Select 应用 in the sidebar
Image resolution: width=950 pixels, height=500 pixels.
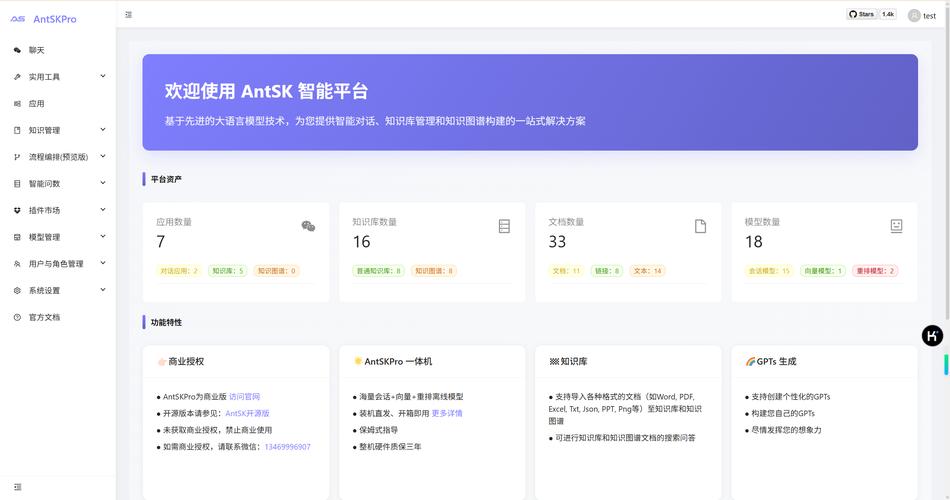[36, 104]
